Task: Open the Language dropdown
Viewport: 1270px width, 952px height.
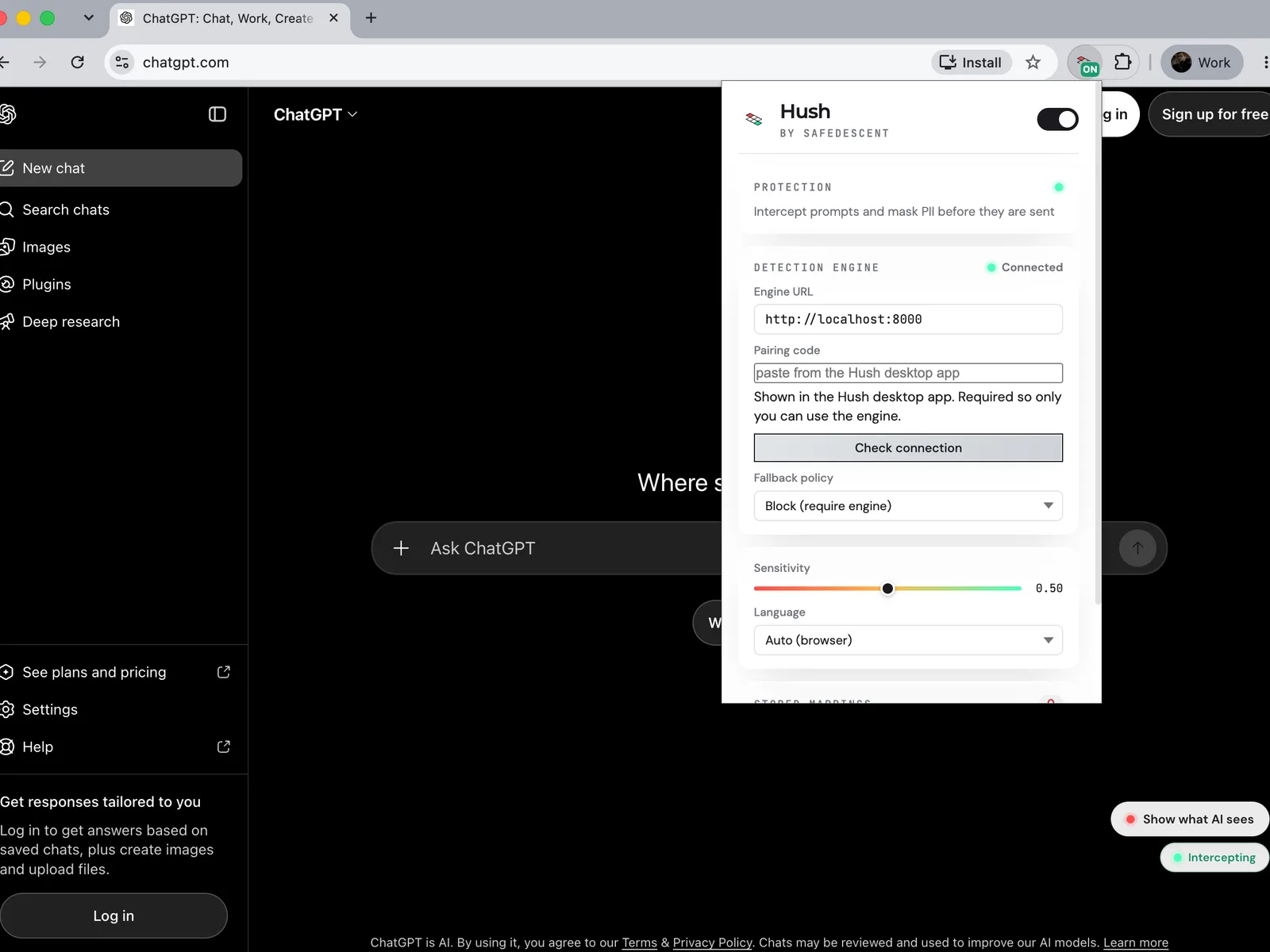Action: point(908,640)
